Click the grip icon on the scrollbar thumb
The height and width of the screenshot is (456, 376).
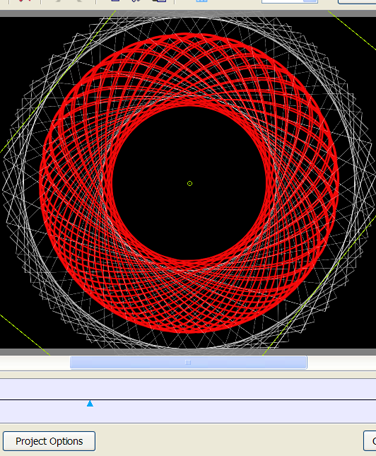[188, 362]
